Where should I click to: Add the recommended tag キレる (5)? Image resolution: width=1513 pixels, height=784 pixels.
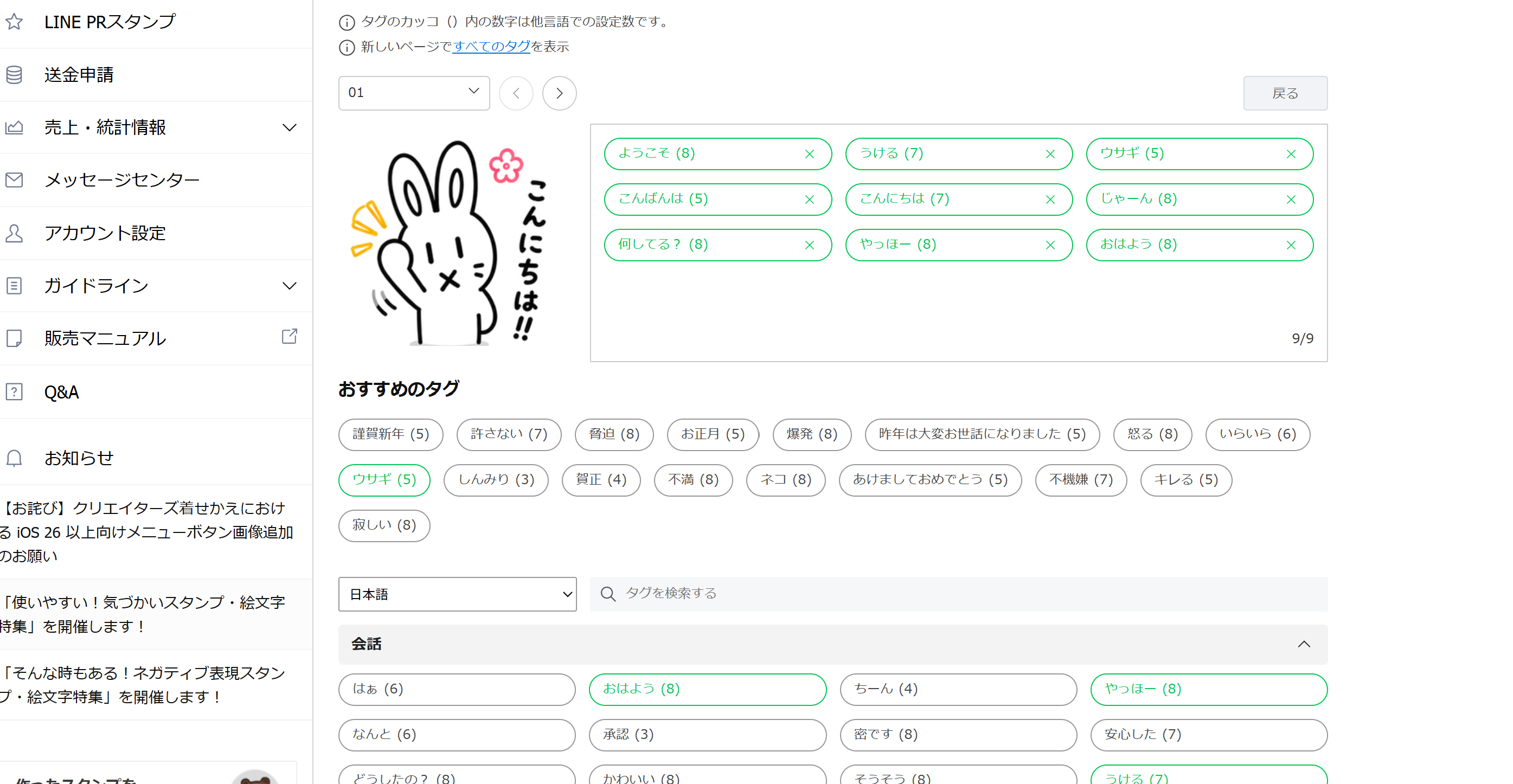click(x=1186, y=480)
